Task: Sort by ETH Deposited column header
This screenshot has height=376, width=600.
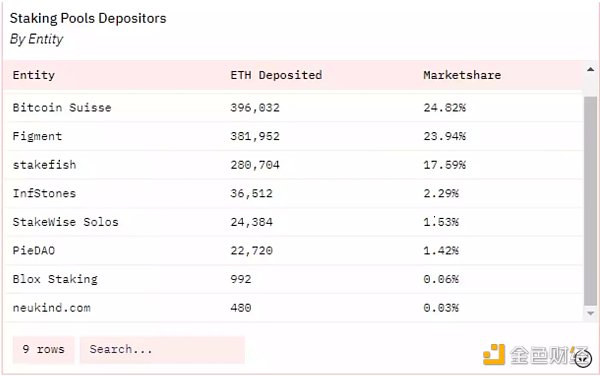Action: pyautogui.click(x=276, y=75)
